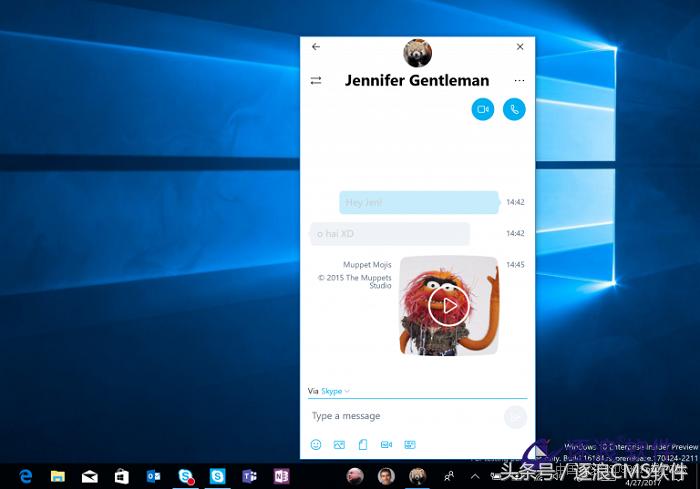Open Microsoft Edge from the taskbar
Image resolution: width=700 pixels, height=489 pixels.
[x=26, y=476]
